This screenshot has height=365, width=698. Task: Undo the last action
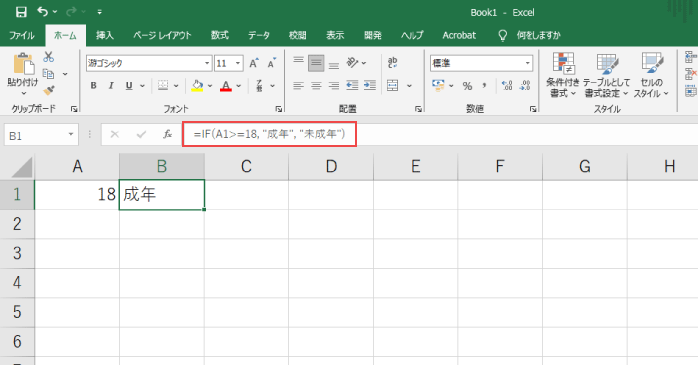pyautogui.click(x=43, y=12)
